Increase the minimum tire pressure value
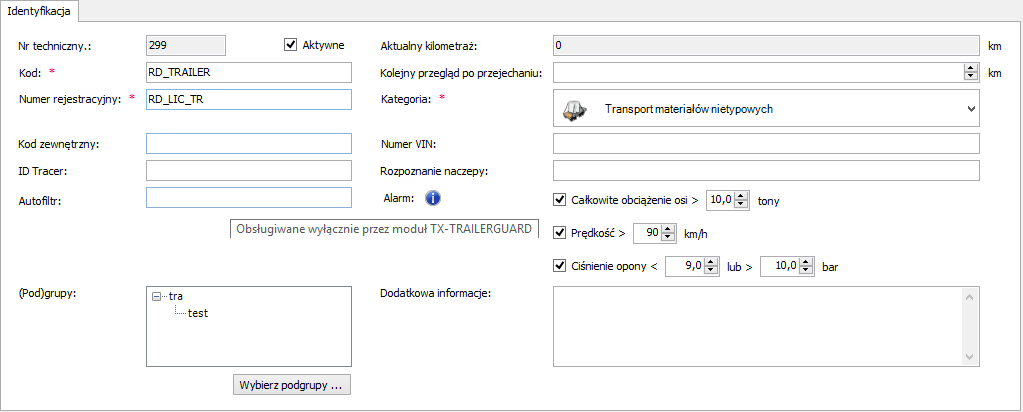This screenshot has width=1023, height=412. tap(711, 262)
